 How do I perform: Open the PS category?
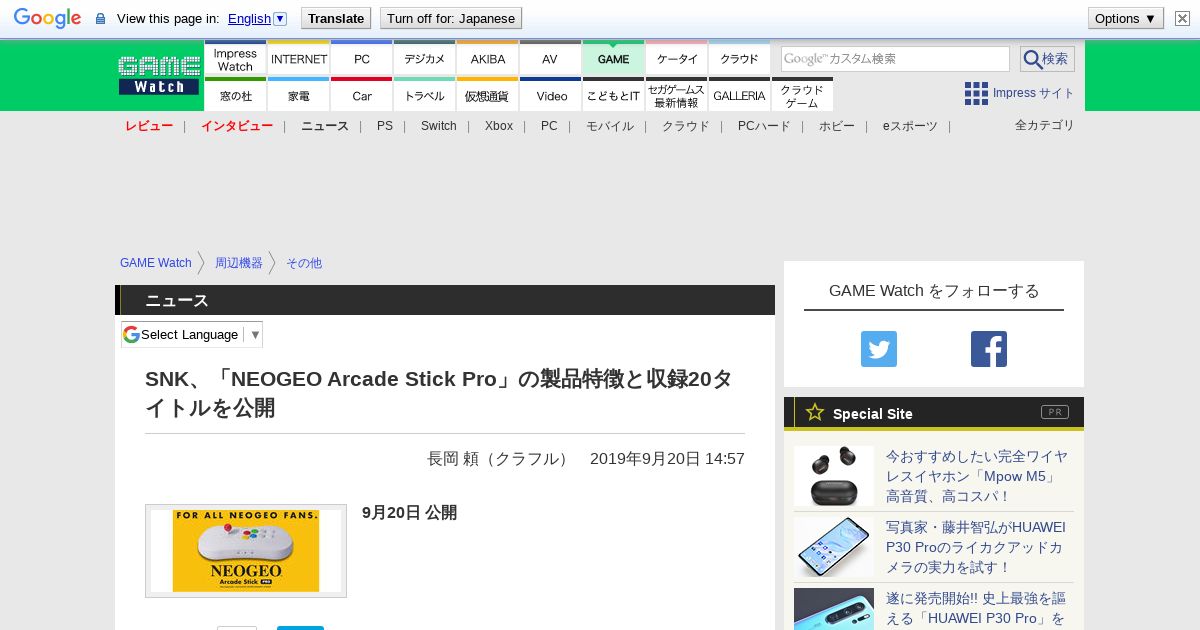[x=385, y=126]
